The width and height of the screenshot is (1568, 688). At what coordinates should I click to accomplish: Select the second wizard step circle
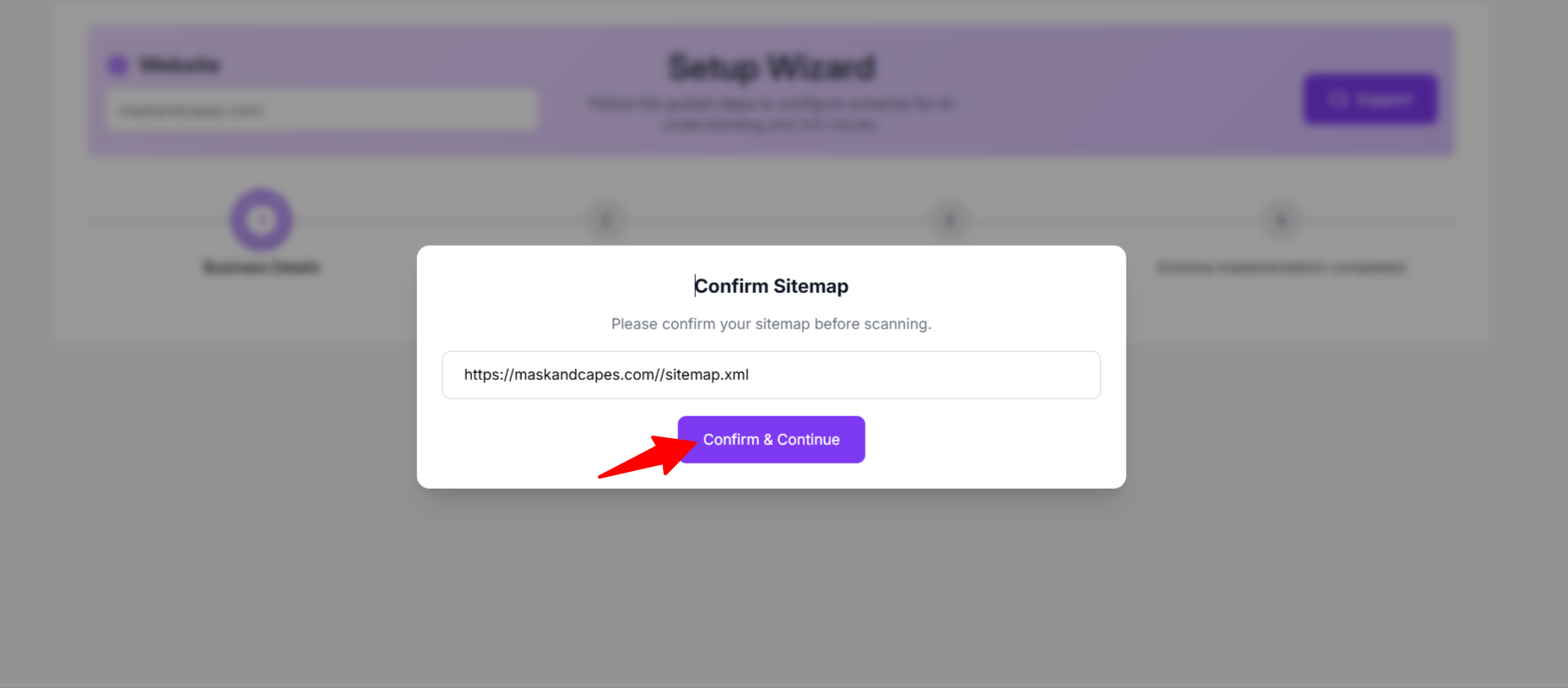click(x=605, y=221)
